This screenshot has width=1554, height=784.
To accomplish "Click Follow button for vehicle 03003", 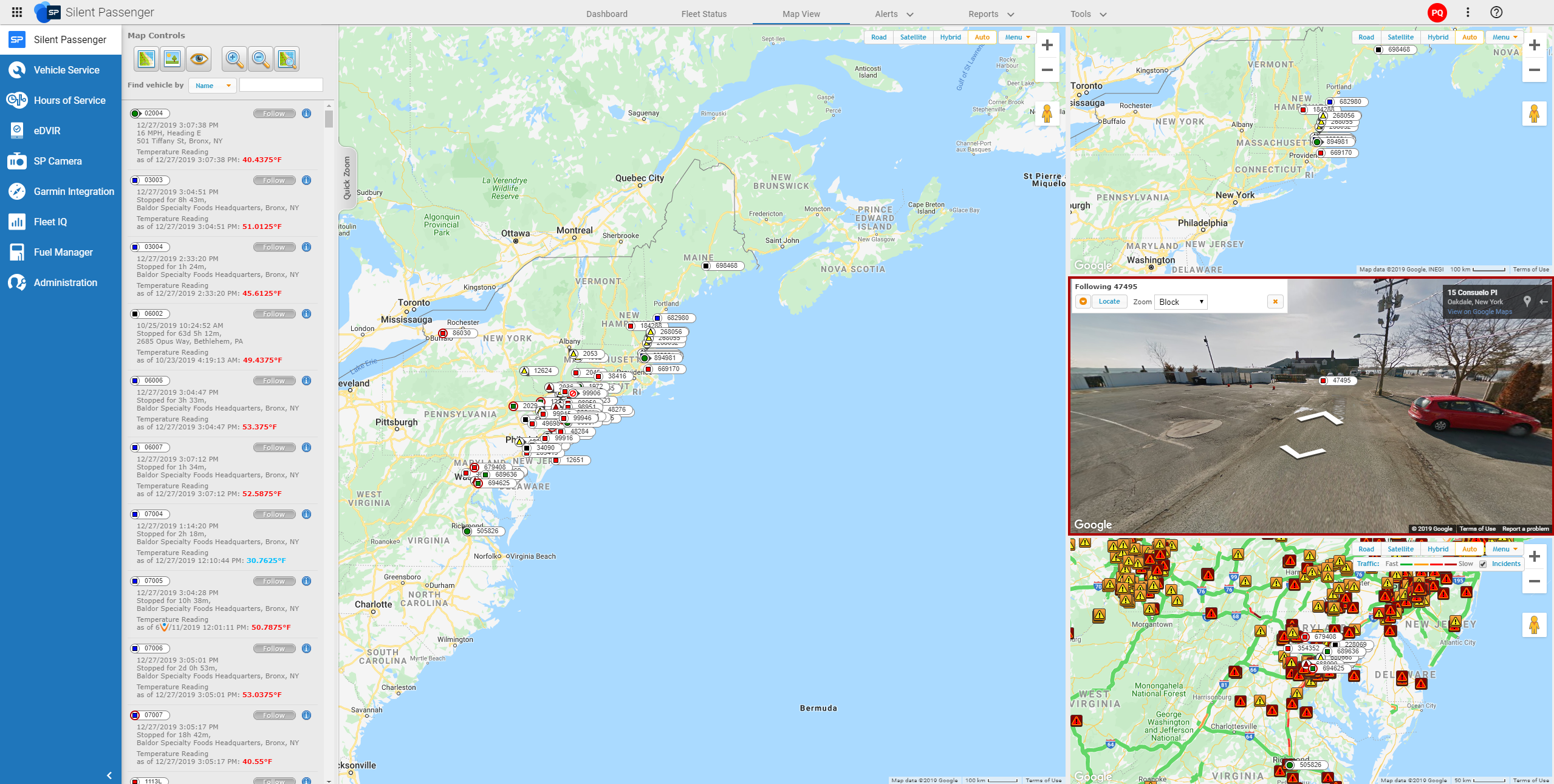I will coord(274,180).
